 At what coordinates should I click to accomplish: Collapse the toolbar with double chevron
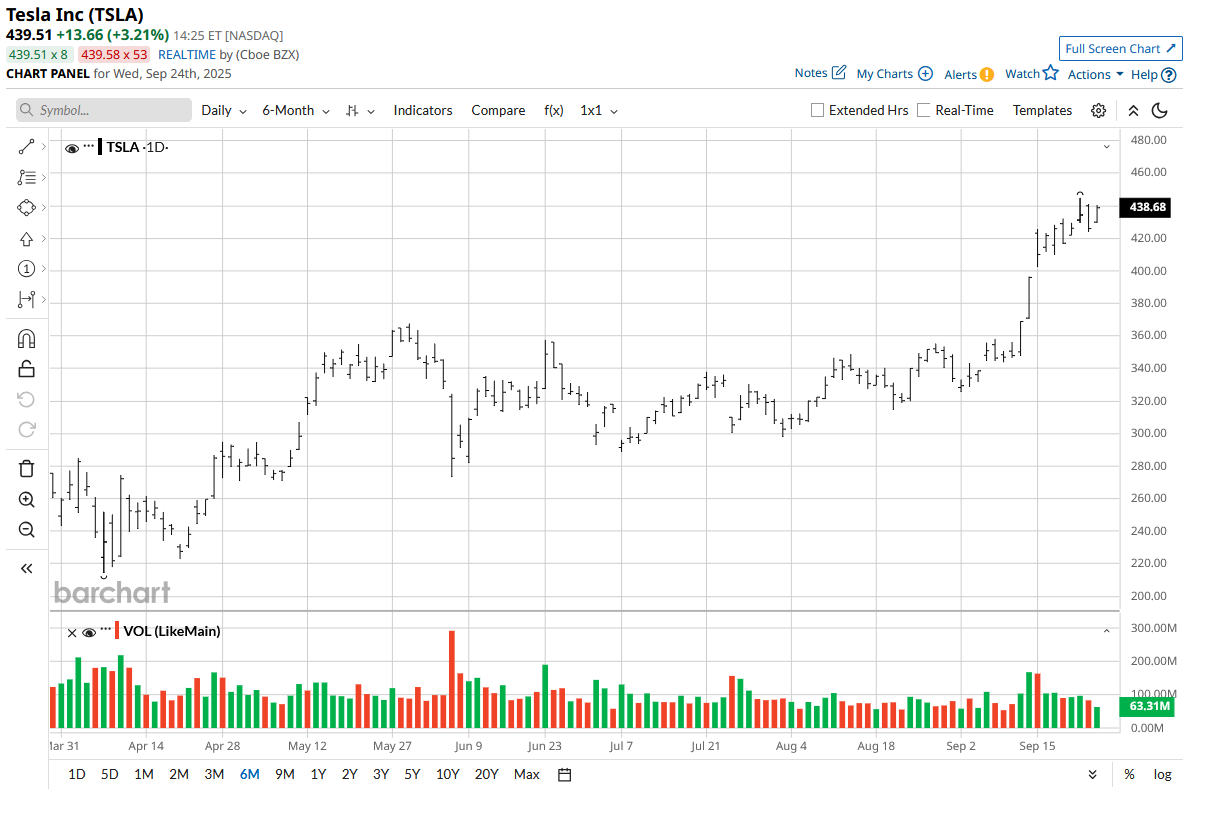coord(1133,110)
